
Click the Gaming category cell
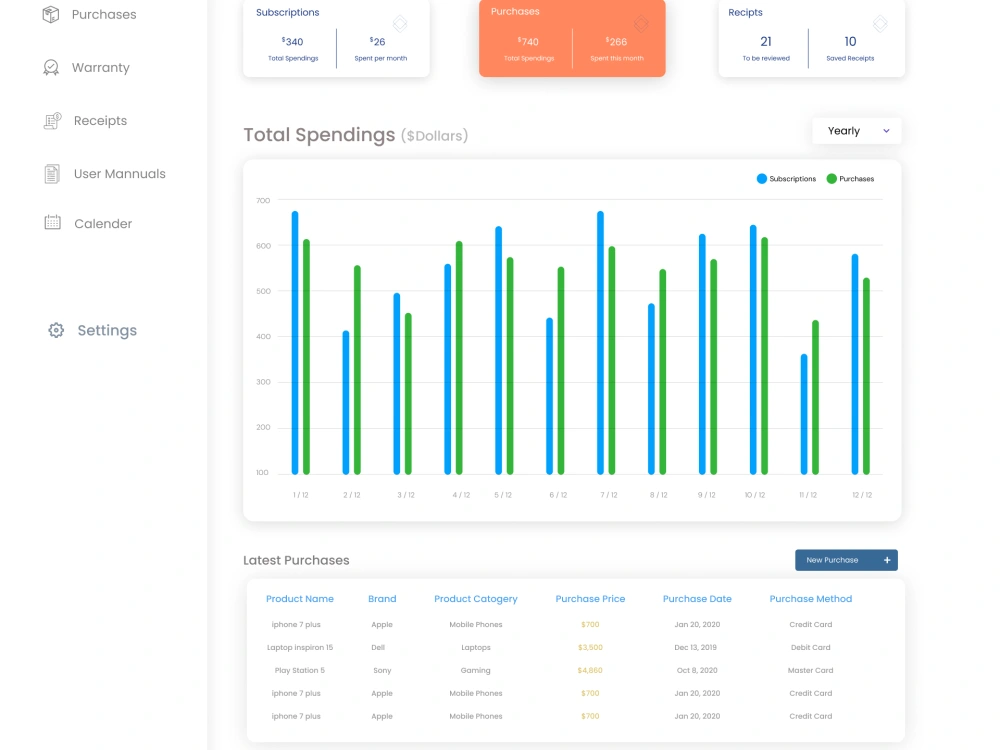click(x=476, y=670)
